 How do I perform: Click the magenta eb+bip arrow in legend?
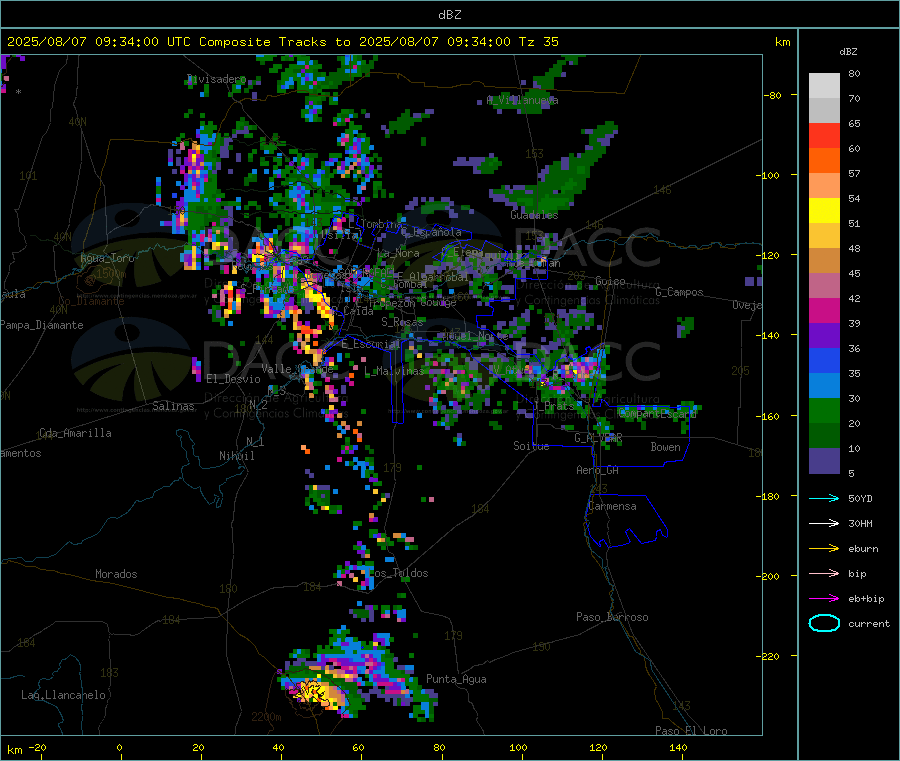[824, 599]
